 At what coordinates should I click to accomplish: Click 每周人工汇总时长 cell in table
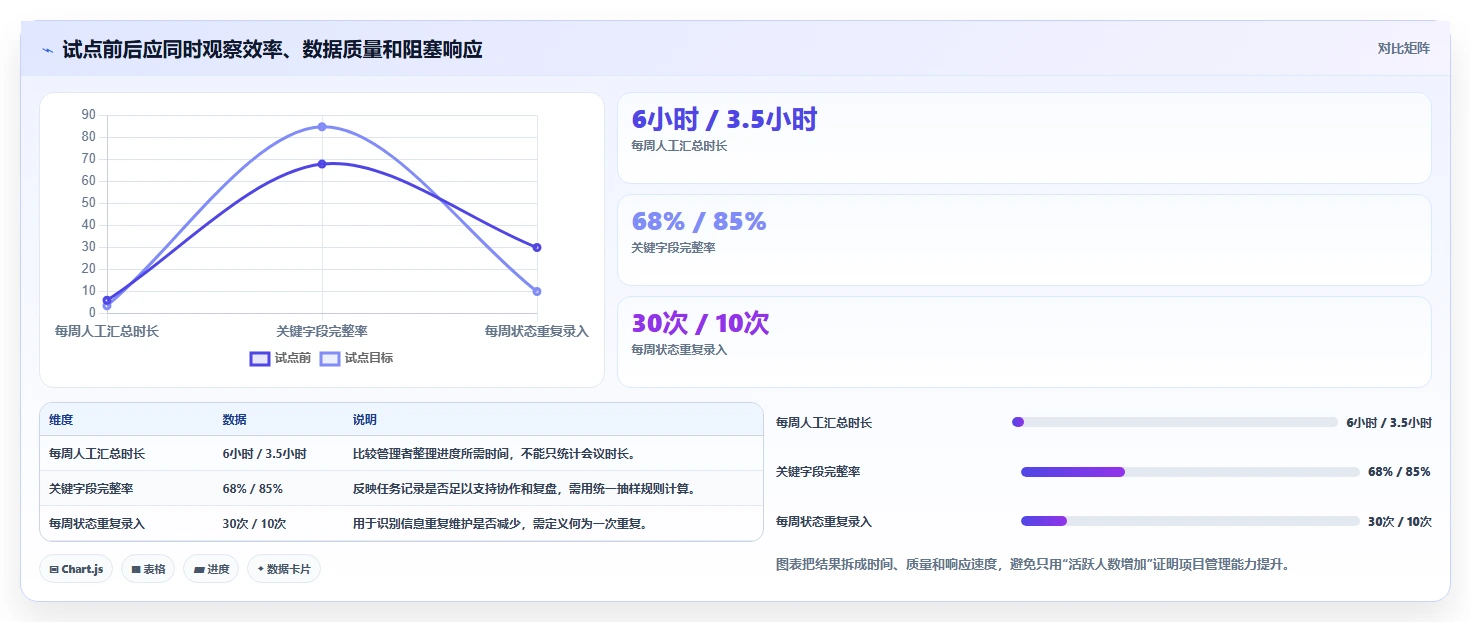pos(97,454)
